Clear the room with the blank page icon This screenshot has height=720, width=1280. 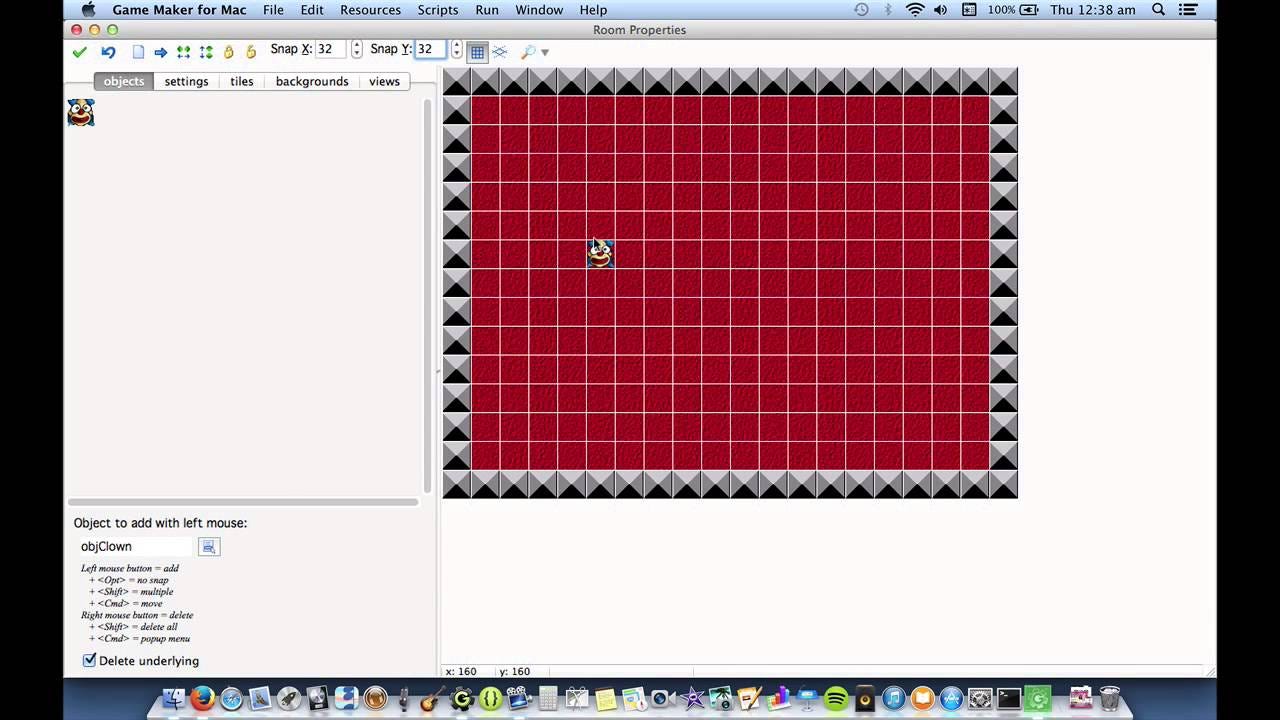coord(138,52)
